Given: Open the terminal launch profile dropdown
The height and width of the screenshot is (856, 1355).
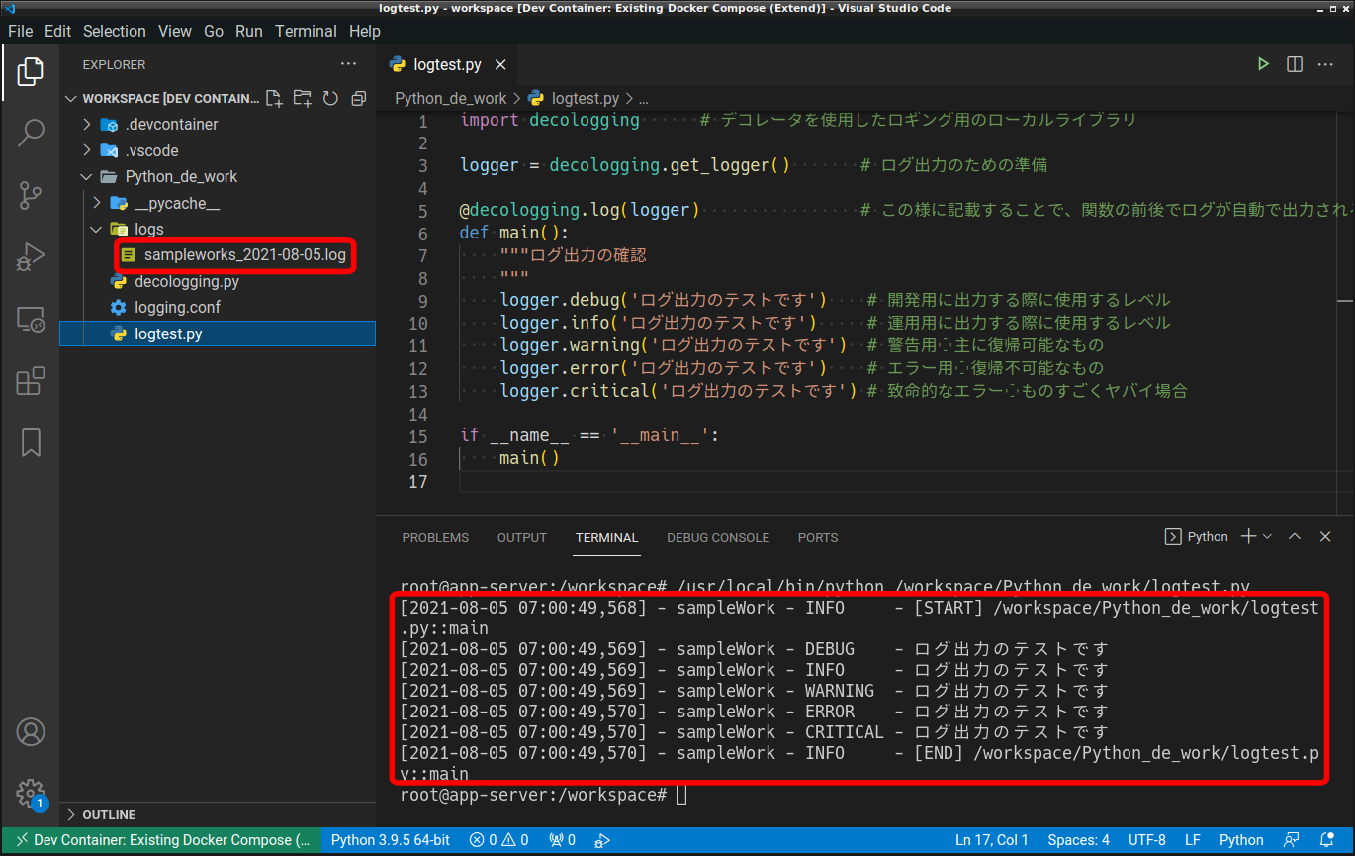Looking at the screenshot, I should click(x=1265, y=536).
